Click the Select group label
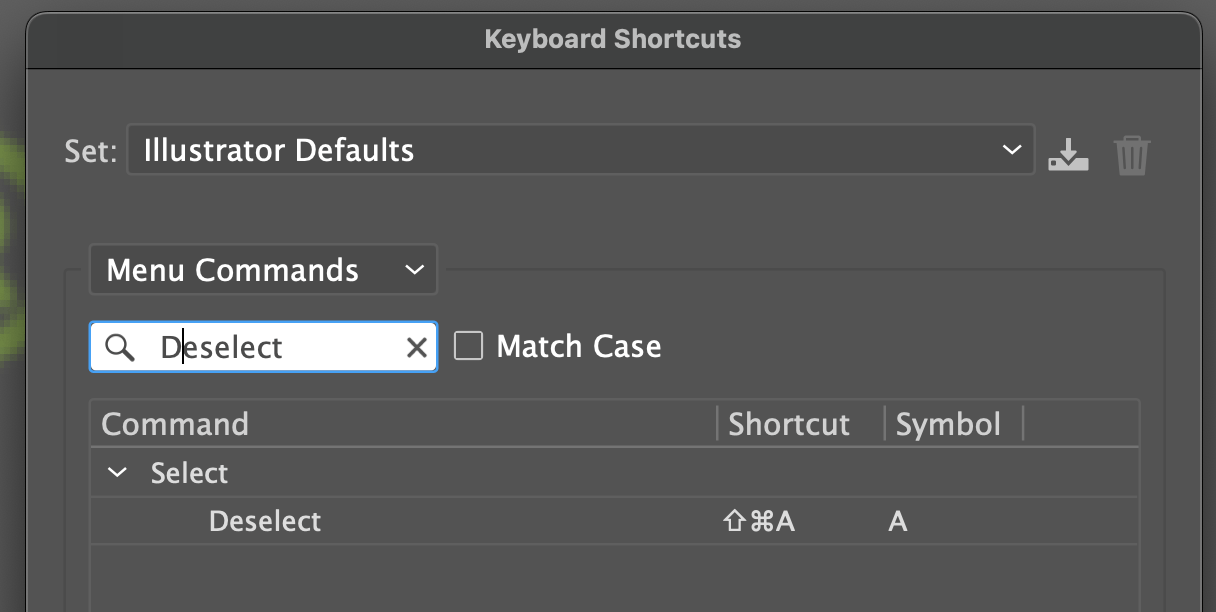This screenshot has height=612, width=1216. pyautogui.click(x=190, y=472)
